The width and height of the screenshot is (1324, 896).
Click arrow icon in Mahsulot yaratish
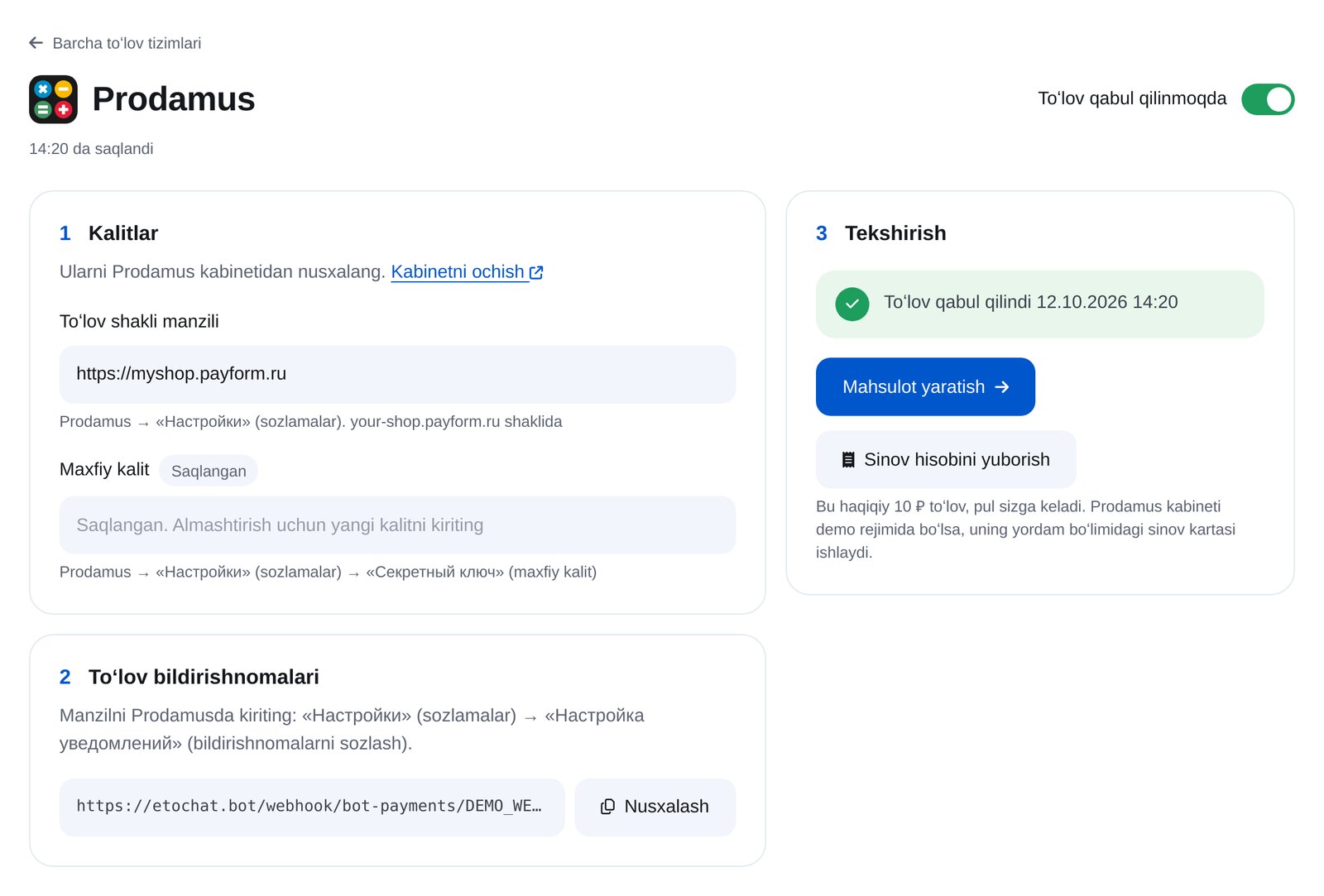click(1002, 387)
